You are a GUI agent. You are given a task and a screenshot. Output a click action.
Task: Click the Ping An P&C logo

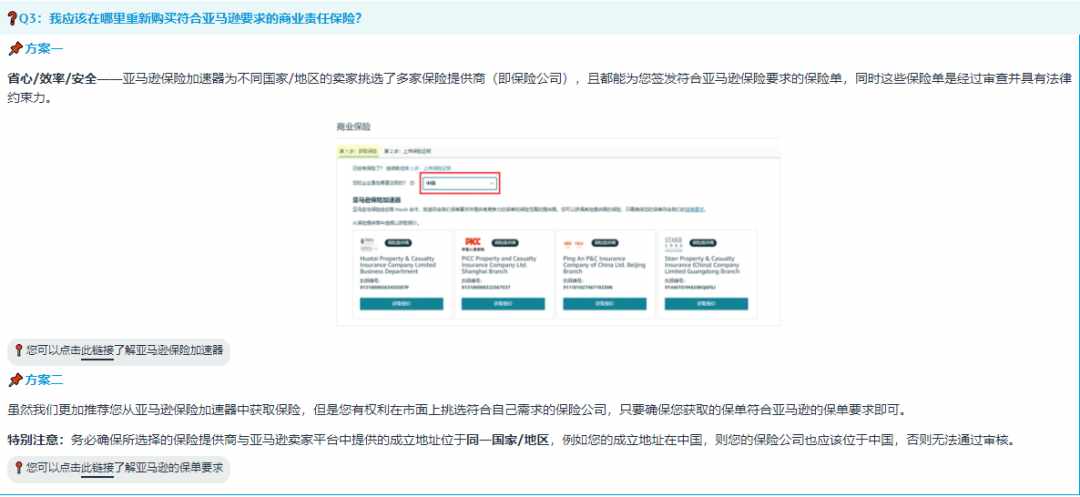574,243
